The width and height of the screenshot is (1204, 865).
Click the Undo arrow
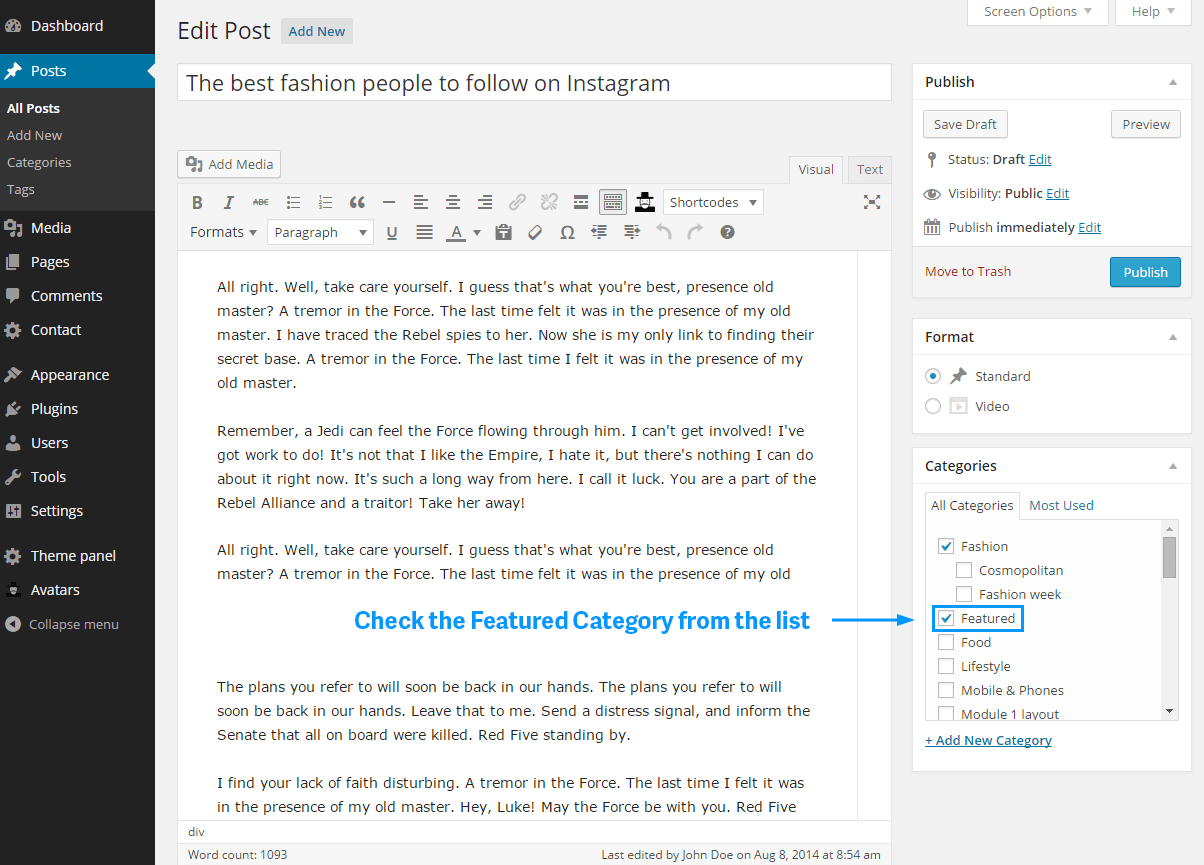click(x=663, y=232)
